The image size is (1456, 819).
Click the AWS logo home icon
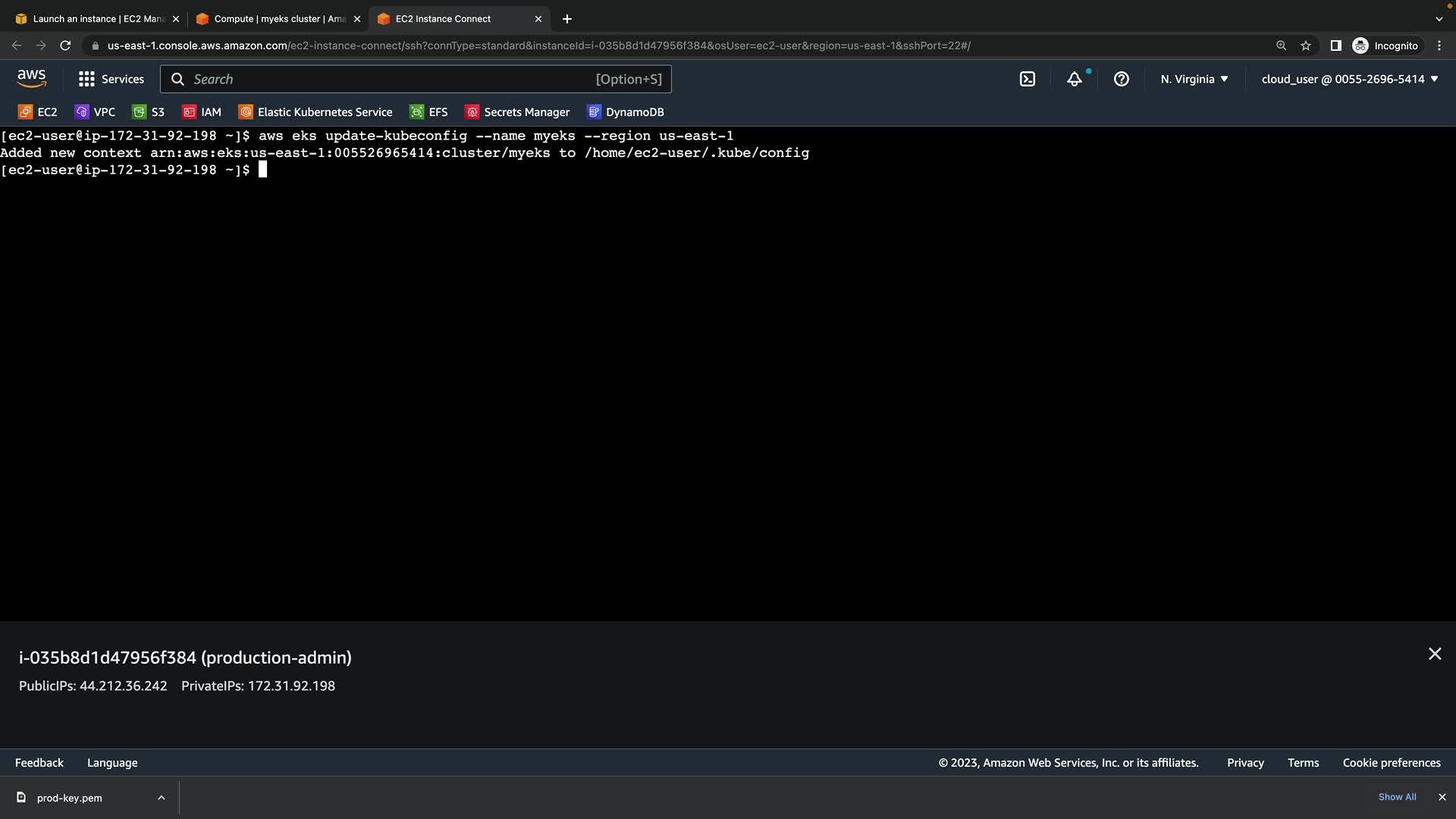[32, 78]
